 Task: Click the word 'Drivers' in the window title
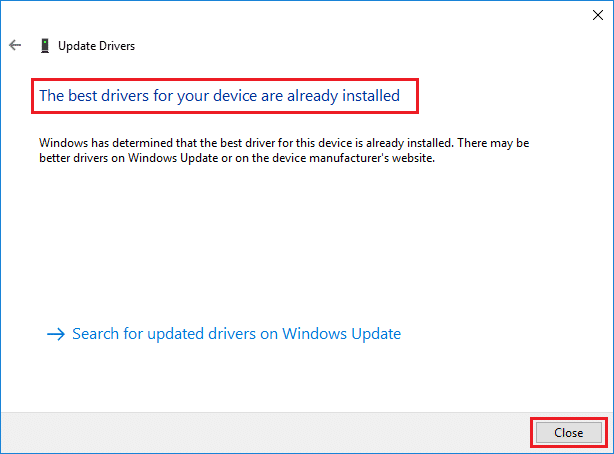pyautogui.click(x=116, y=45)
